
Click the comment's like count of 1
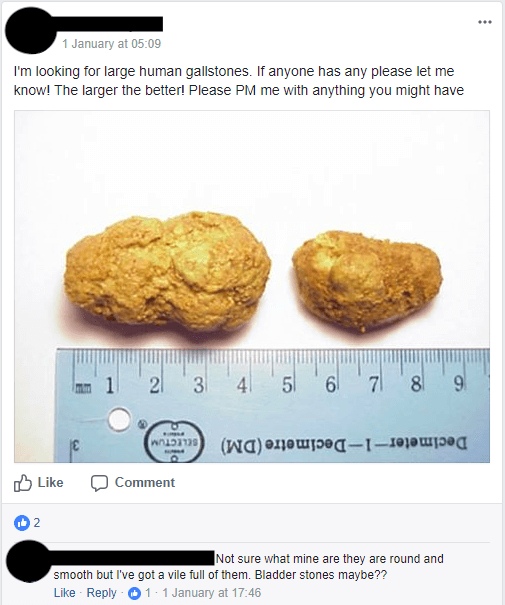[x=147, y=593]
